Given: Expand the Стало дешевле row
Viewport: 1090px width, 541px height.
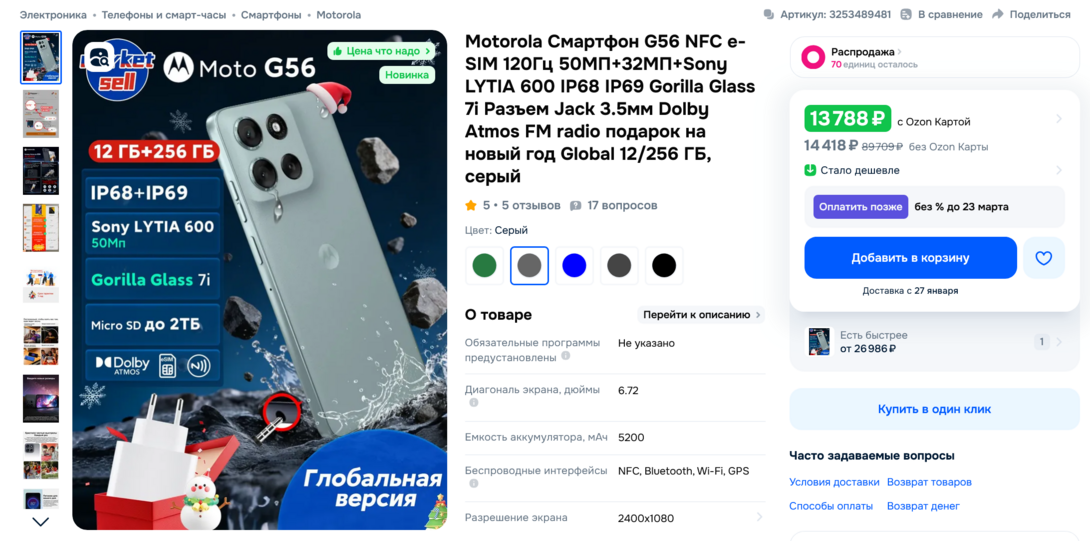Looking at the screenshot, I should pyautogui.click(x=935, y=170).
